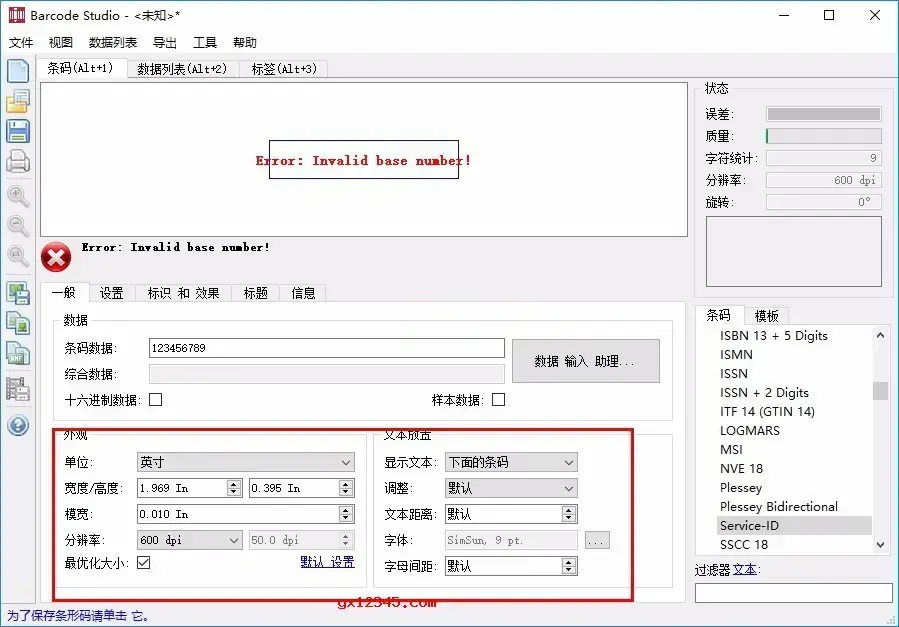The image size is (899, 627).
Task: Click the 文本 link next to 过滤器
Action: point(745,569)
